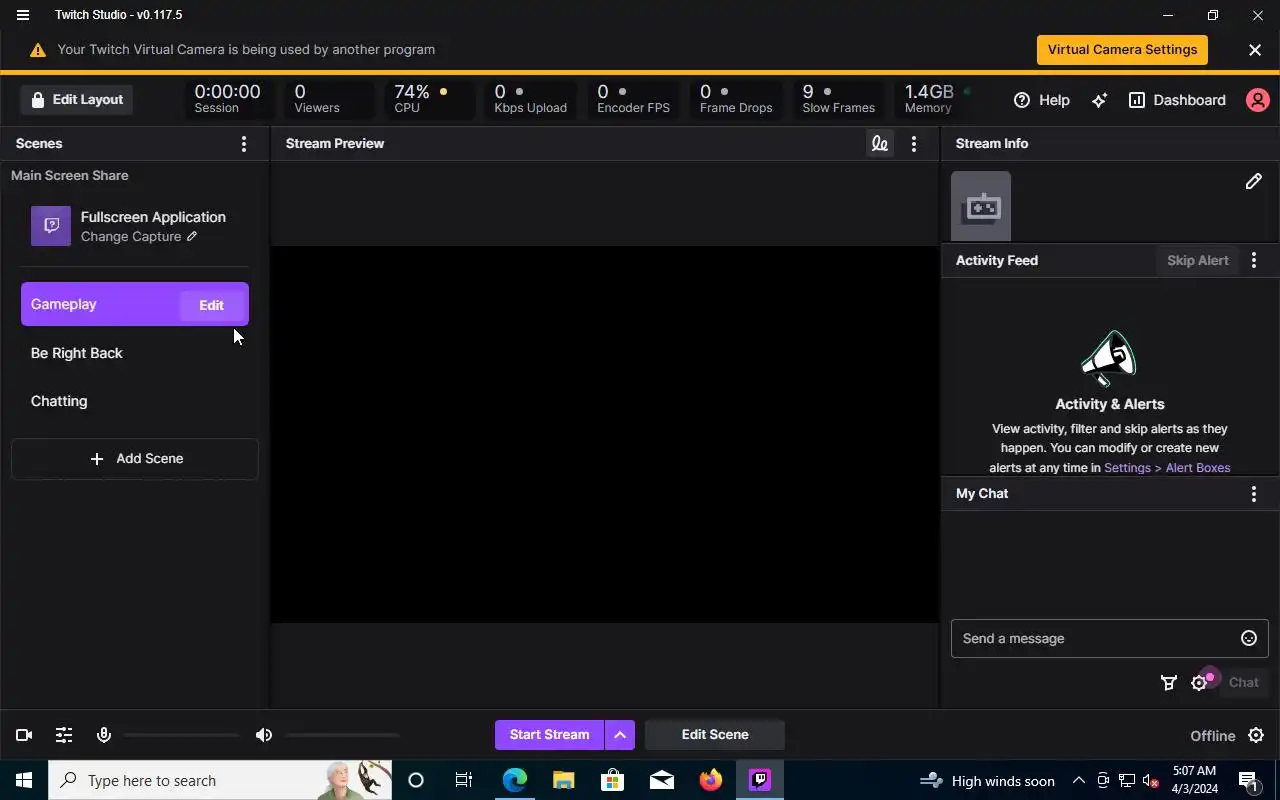
Task: Click Change Capture pencil link
Action: 139,237
